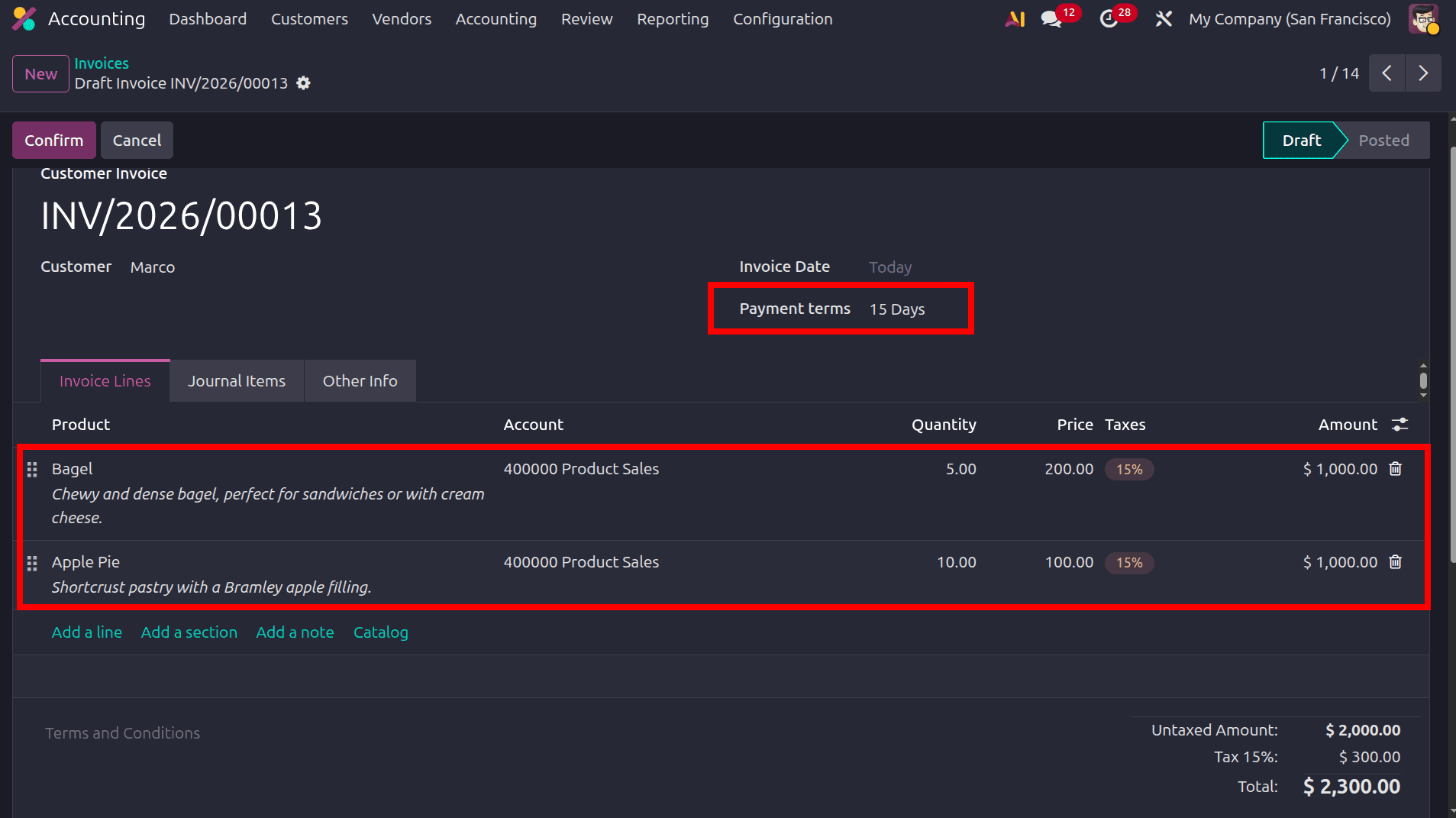This screenshot has width=1456, height=818.
Task: Click the New button
Action: pos(41,74)
